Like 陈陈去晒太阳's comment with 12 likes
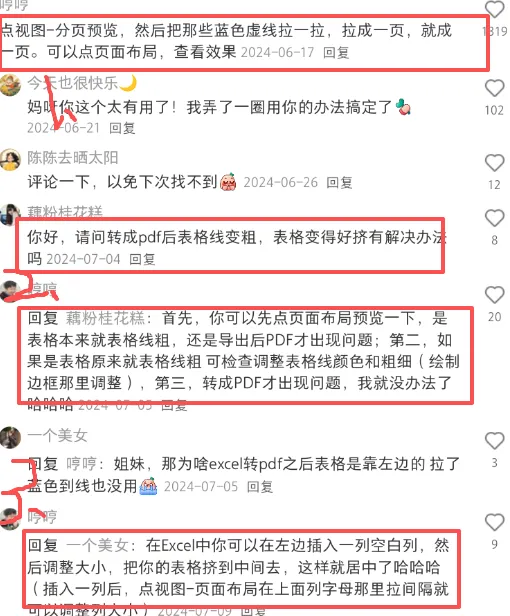This screenshot has height=616, width=510. click(494, 163)
